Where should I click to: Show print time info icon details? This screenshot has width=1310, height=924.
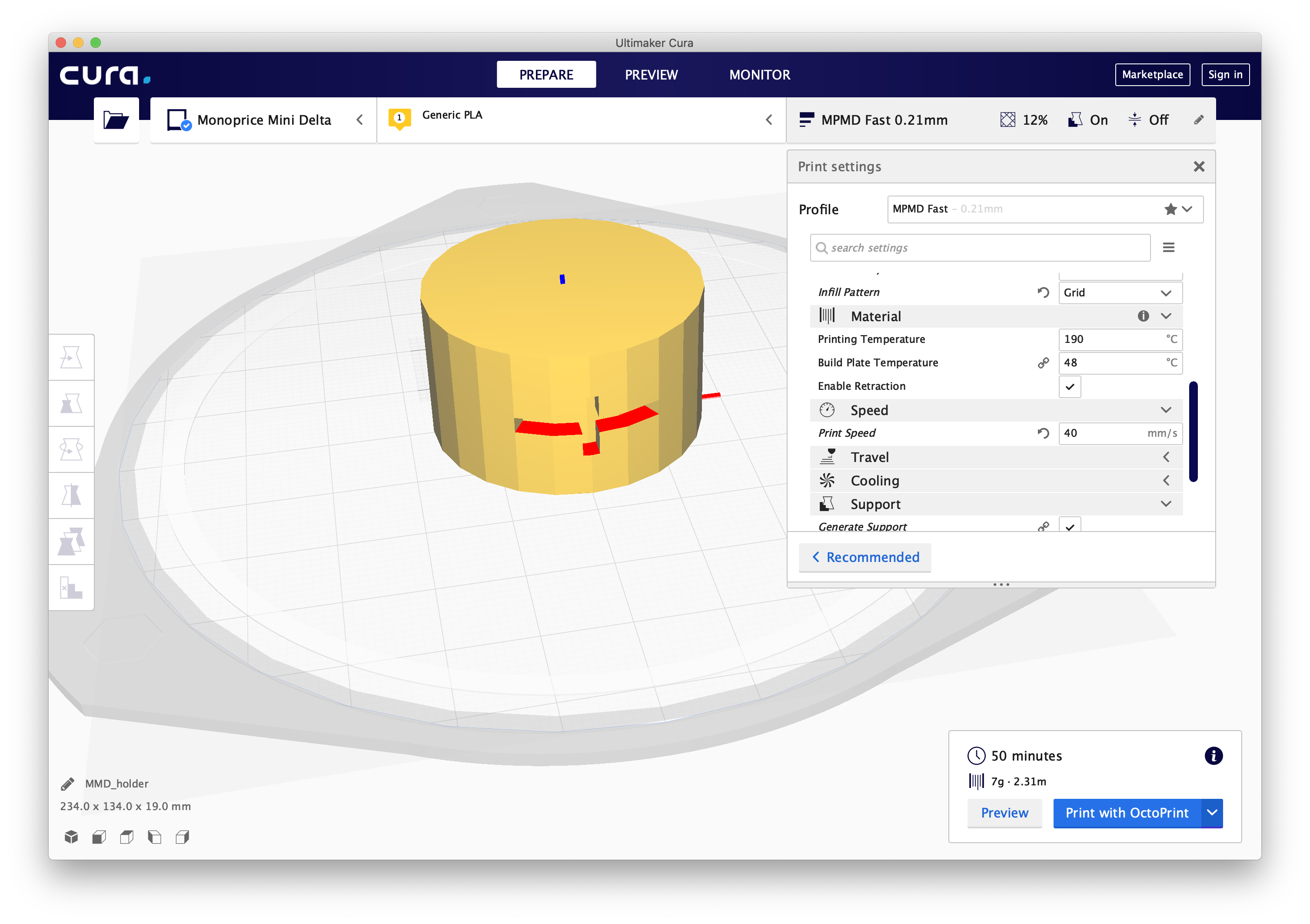1213,756
